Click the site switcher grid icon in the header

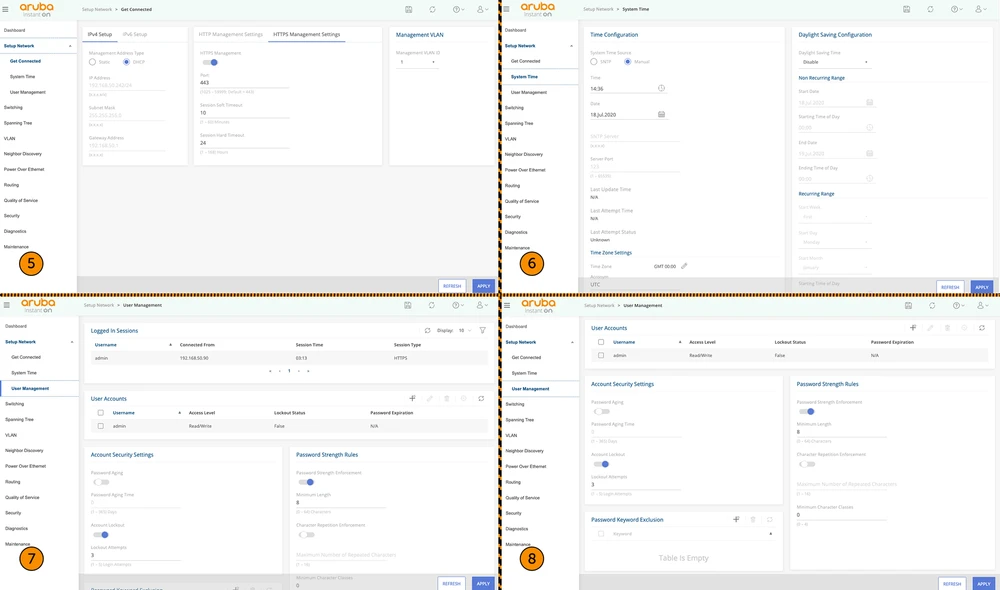point(406,8)
